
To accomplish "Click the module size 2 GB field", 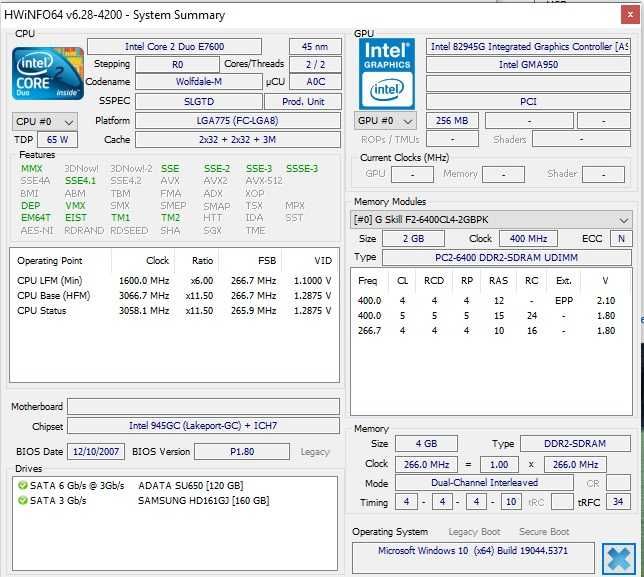I will 413,239.
